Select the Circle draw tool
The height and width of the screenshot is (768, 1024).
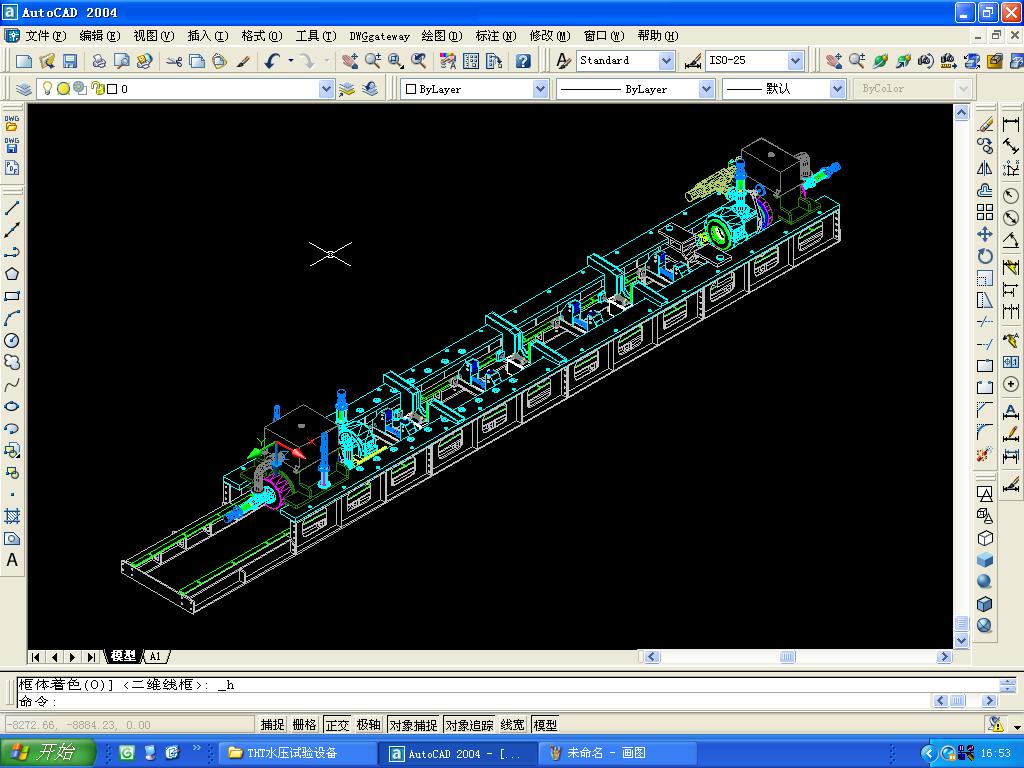click(x=12, y=340)
